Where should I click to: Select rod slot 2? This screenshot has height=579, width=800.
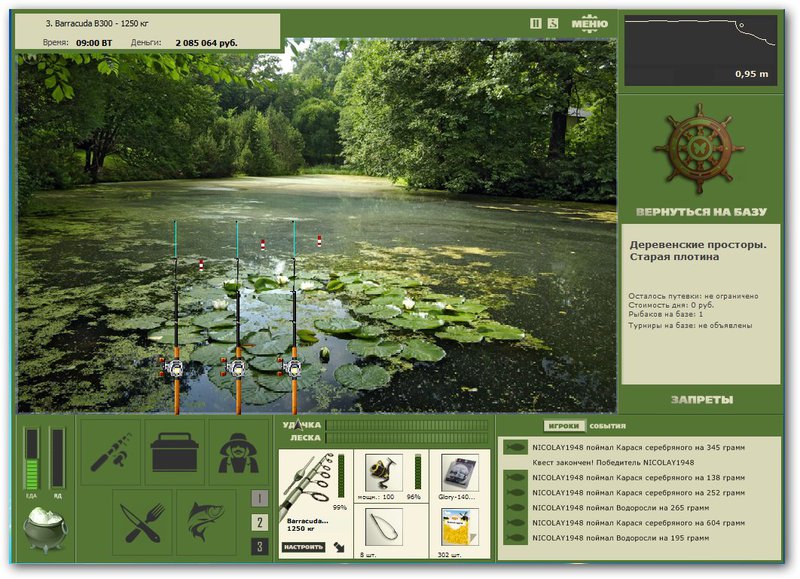(260, 522)
